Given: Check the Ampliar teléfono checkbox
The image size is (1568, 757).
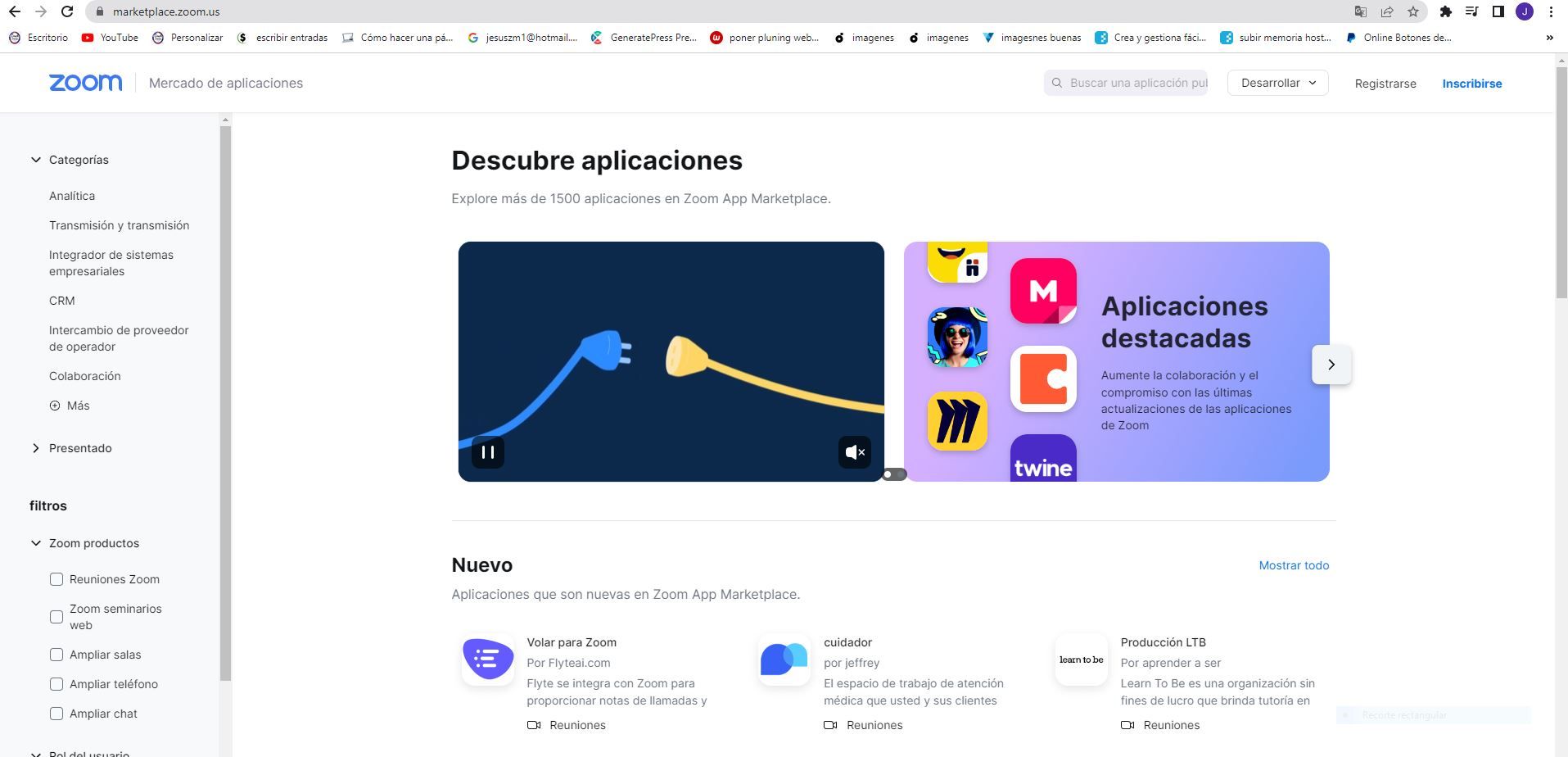Looking at the screenshot, I should [56, 684].
